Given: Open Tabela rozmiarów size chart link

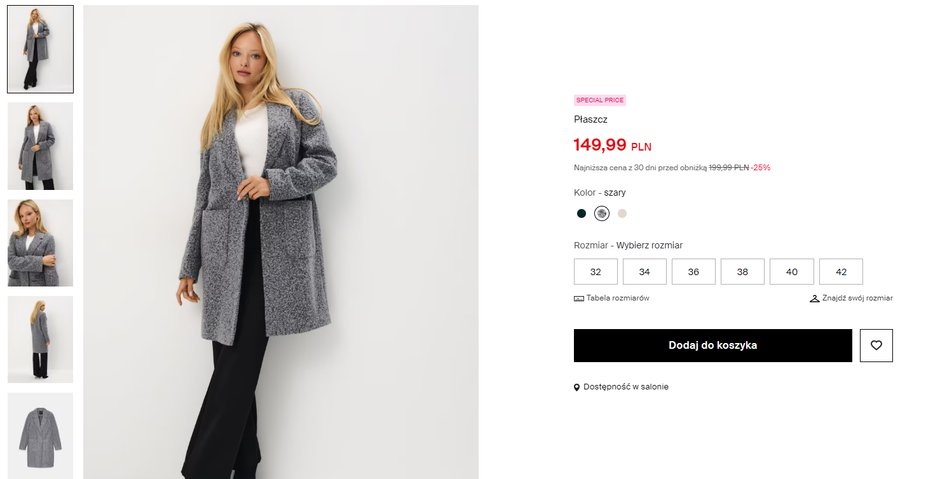Looking at the screenshot, I should point(617,298).
